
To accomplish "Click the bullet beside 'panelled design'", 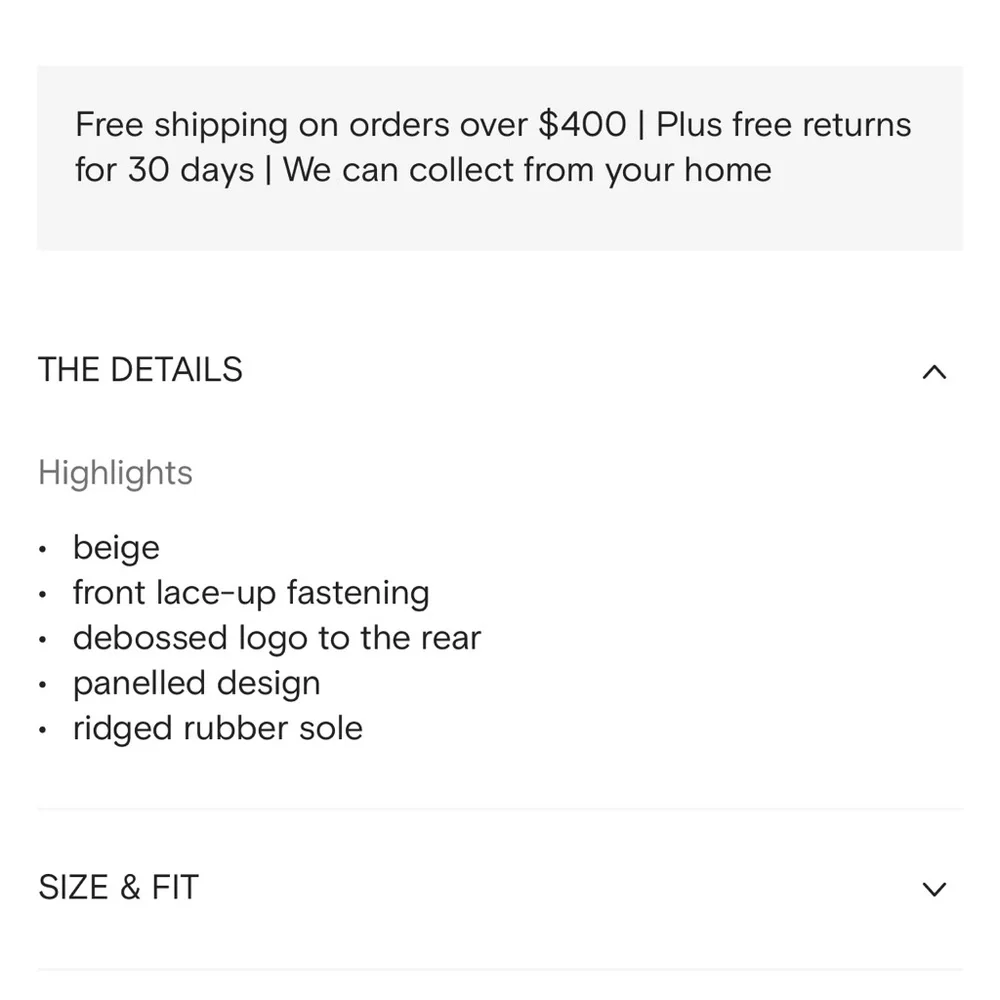I will (x=43, y=686).
